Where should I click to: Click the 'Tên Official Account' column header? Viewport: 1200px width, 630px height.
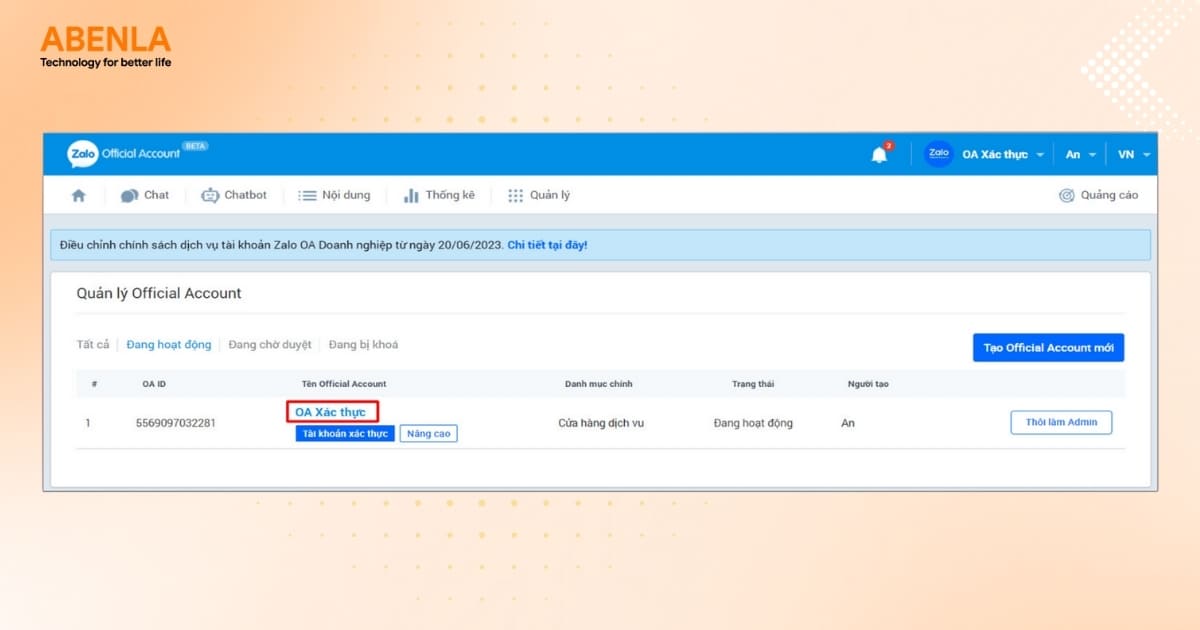(x=344, y=384)
